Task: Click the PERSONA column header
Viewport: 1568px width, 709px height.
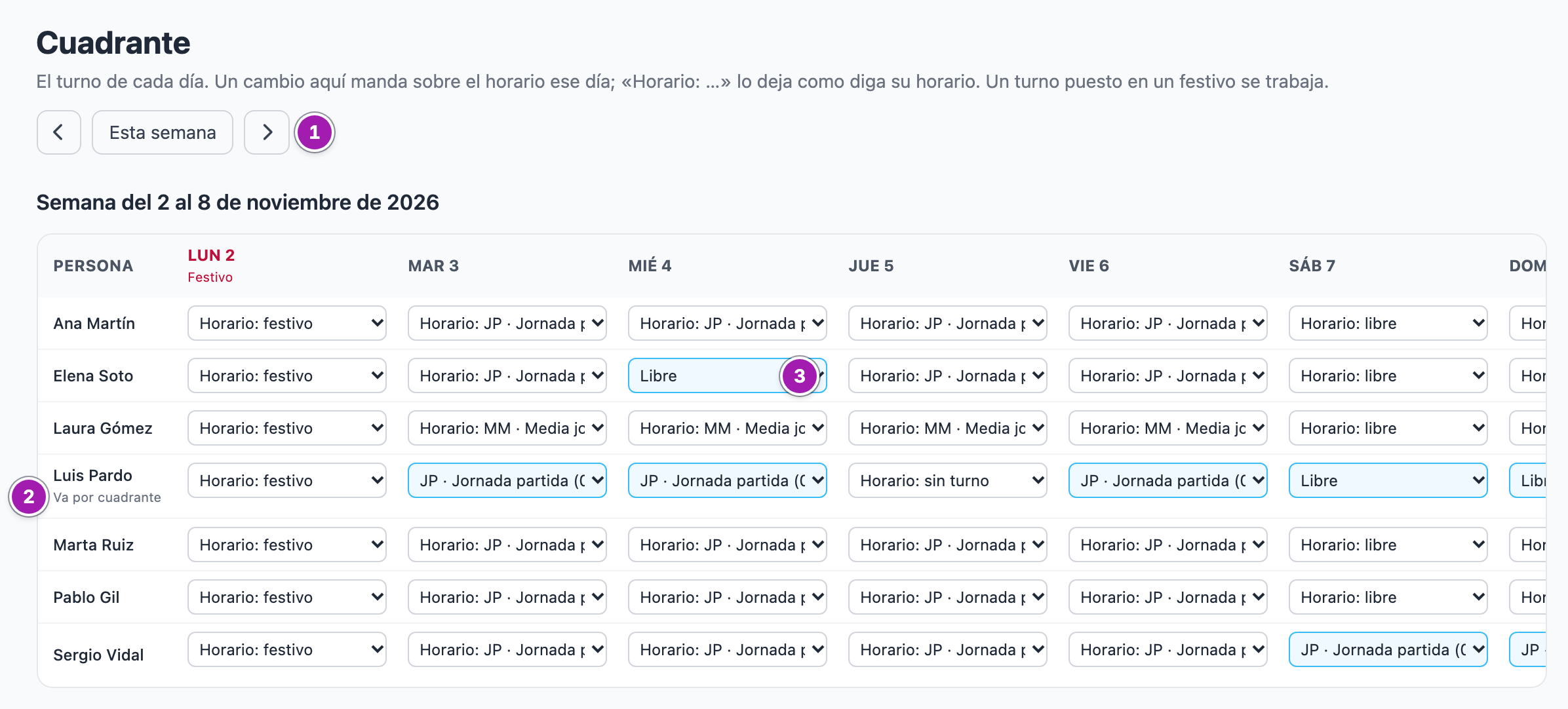Action: click(93, 266)
